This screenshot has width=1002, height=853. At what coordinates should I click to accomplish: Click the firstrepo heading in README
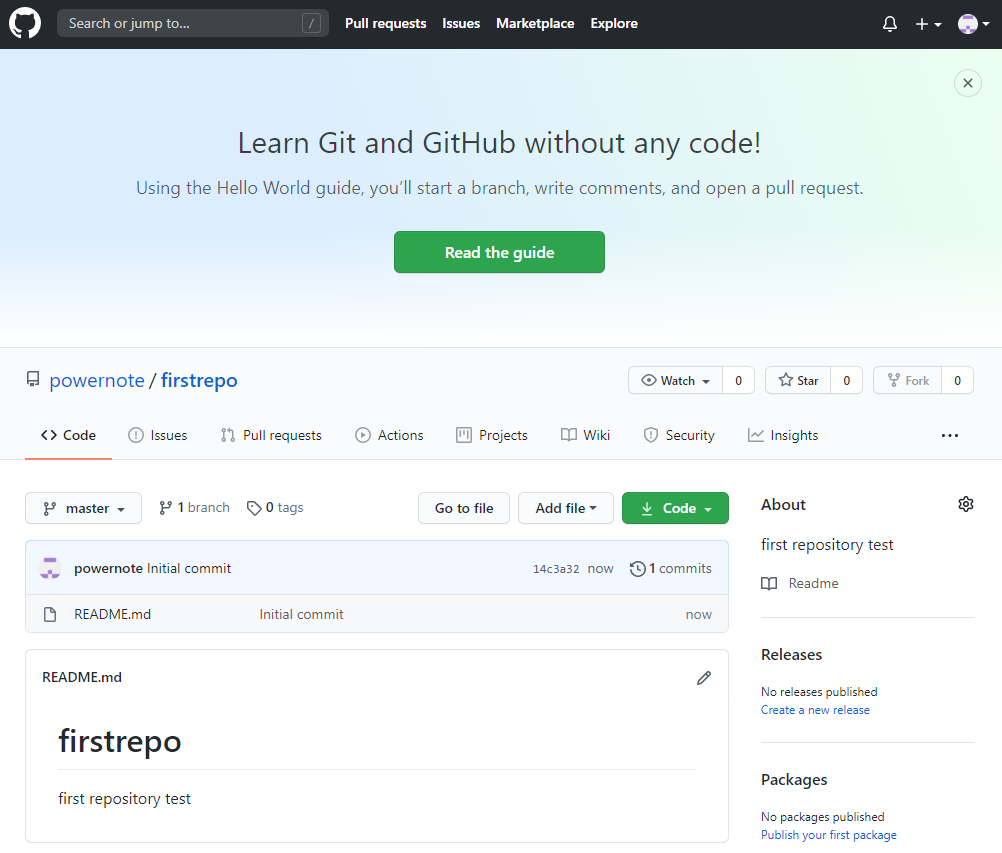[x=119, y=741]
